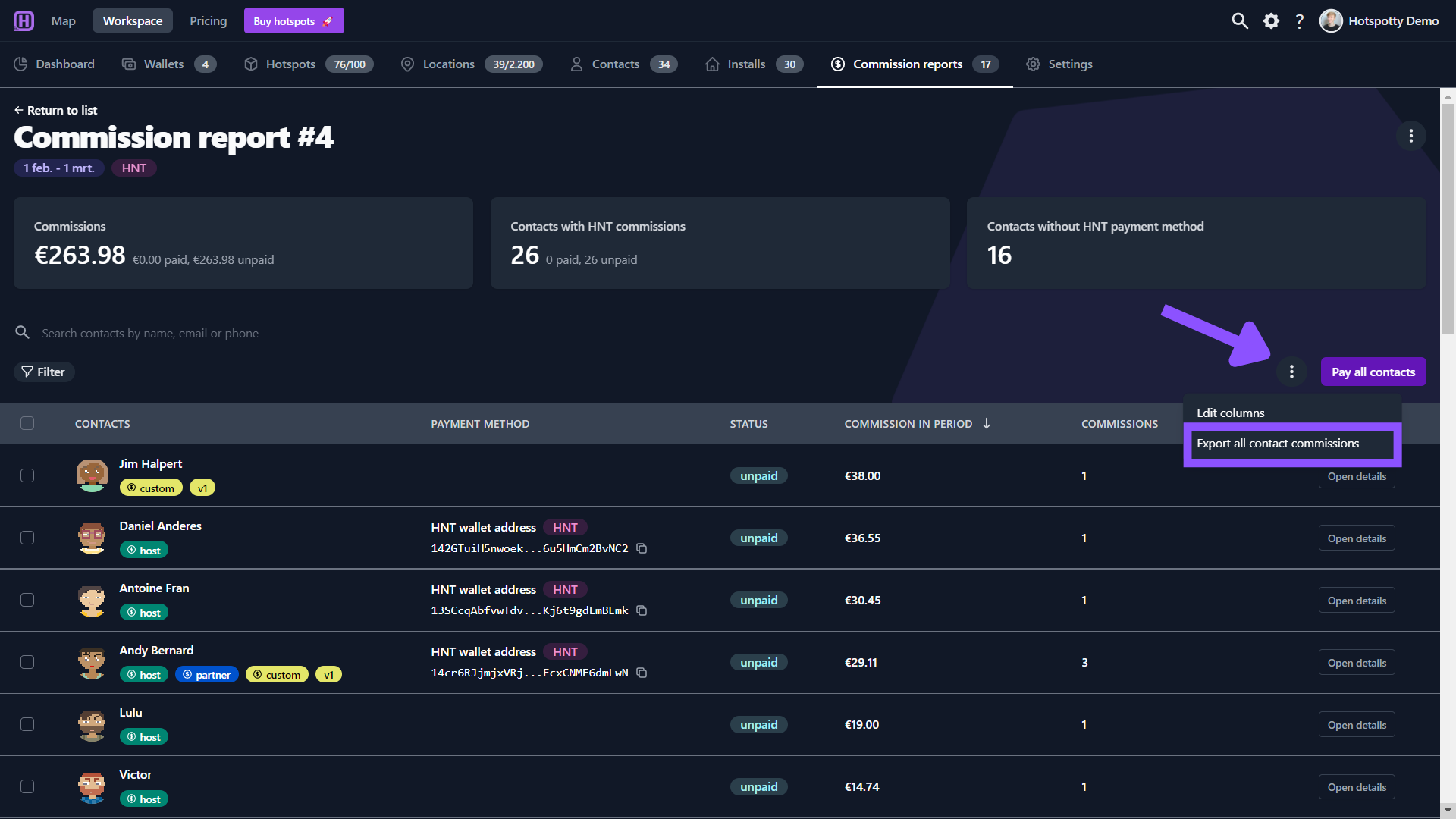Screen dimensions: 1456x819
Task: Open the settings gear in top bar
Action: pos(1271,20)
